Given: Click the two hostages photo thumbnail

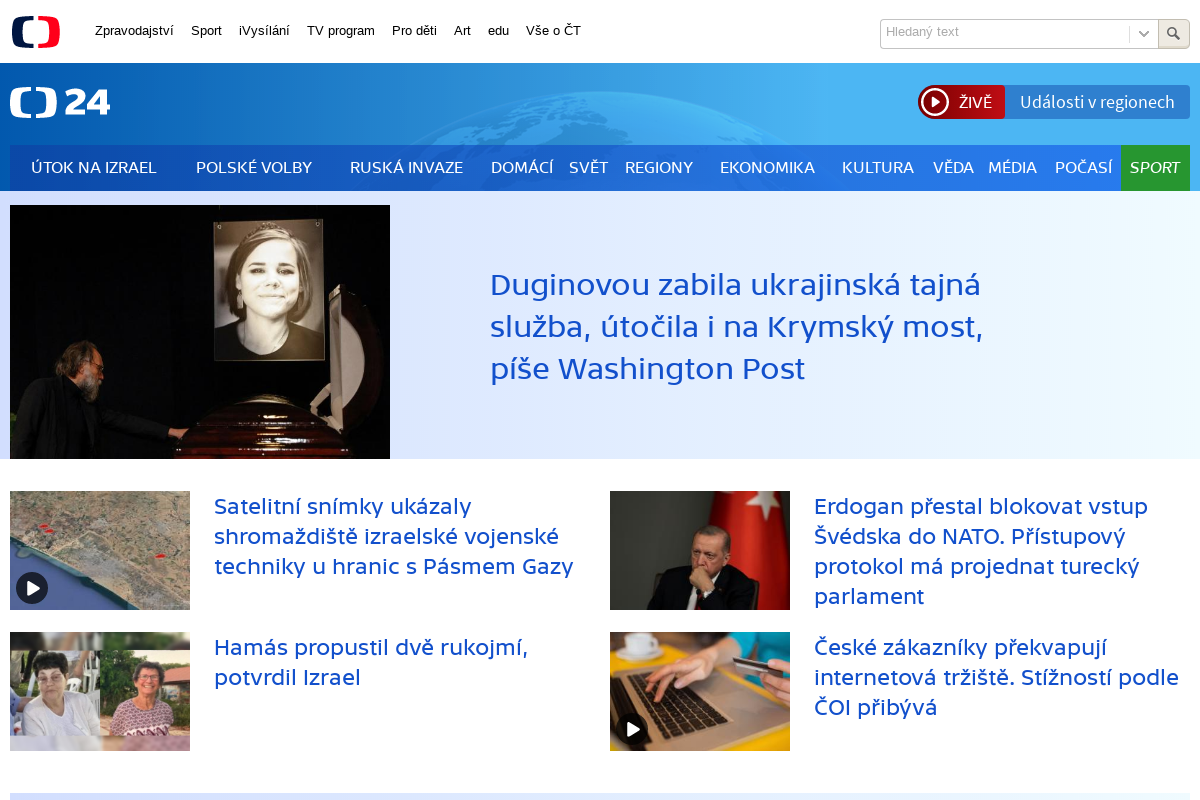Looking at the screenshot, I should point(100,691).
